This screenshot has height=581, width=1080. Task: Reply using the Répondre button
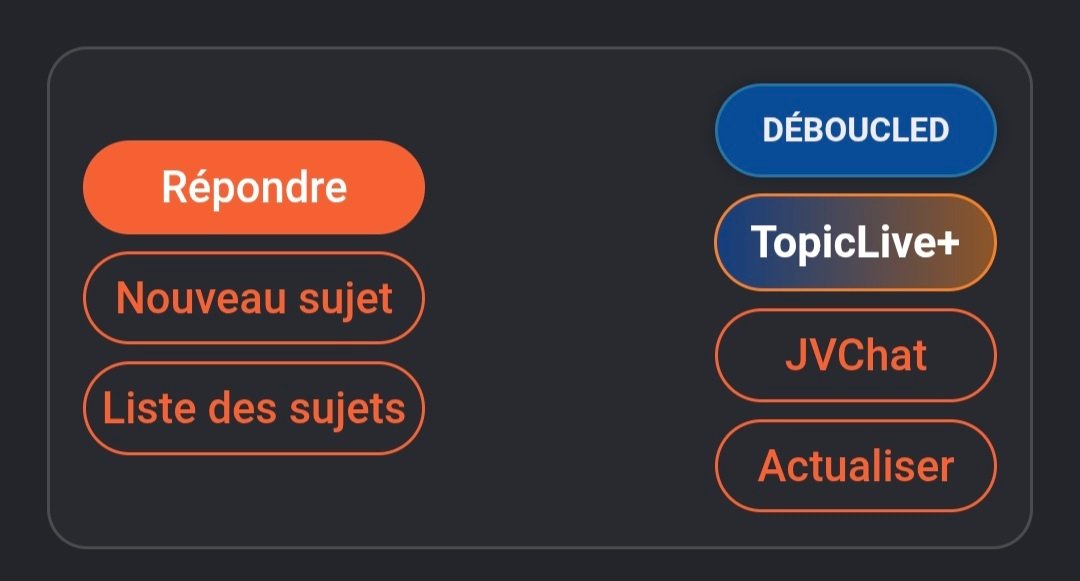[x=254, y=188]
